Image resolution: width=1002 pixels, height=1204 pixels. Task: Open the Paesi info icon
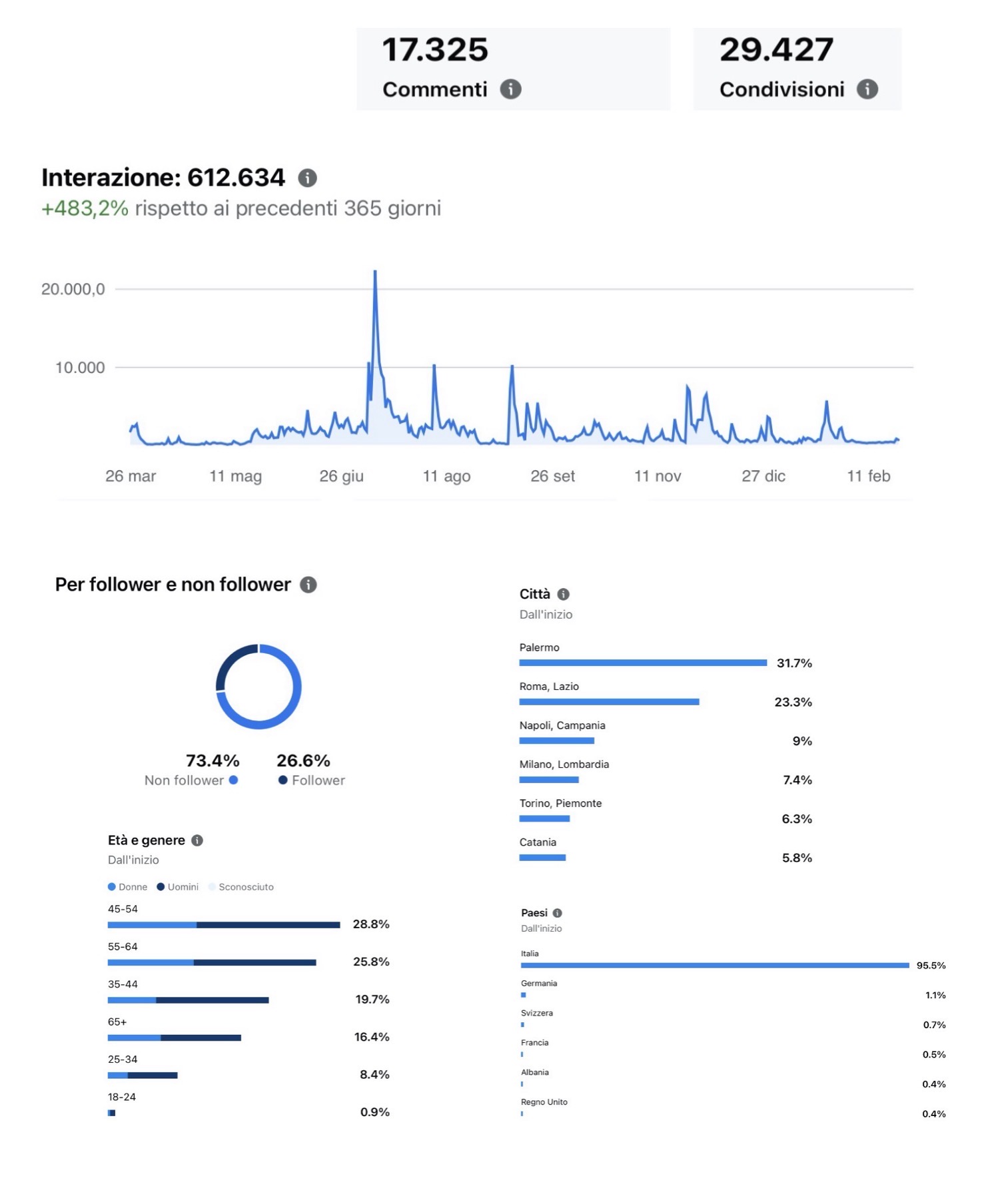tap(558, 913)
